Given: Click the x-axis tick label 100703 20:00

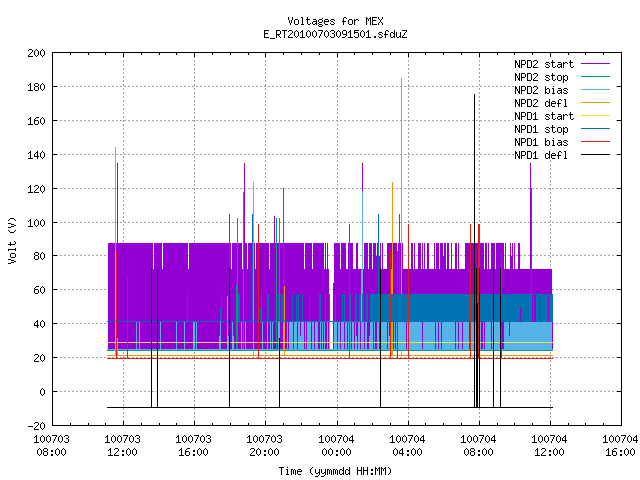Looking at the screenshot, I should pos(264,446).
